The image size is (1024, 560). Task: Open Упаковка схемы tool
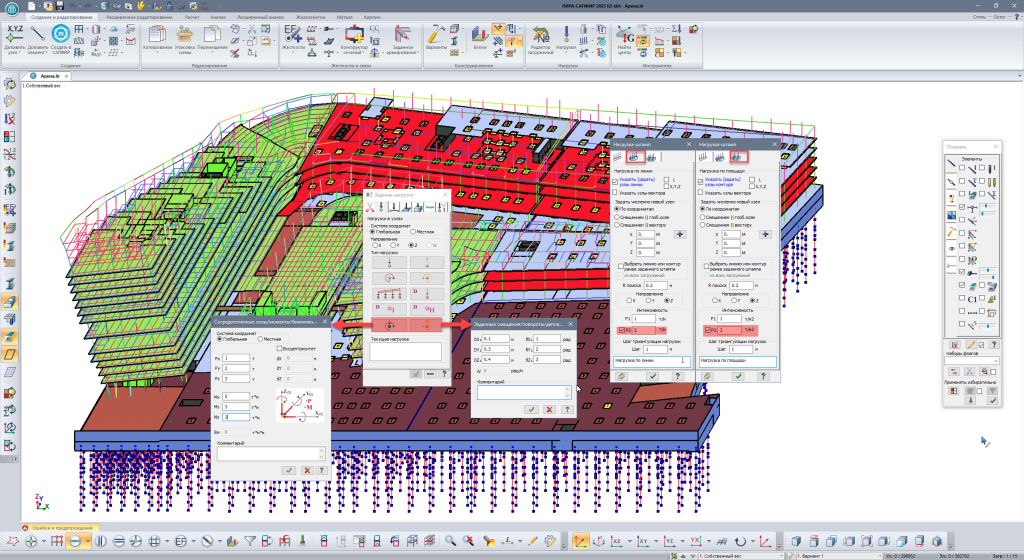click(x=183, y=36)
